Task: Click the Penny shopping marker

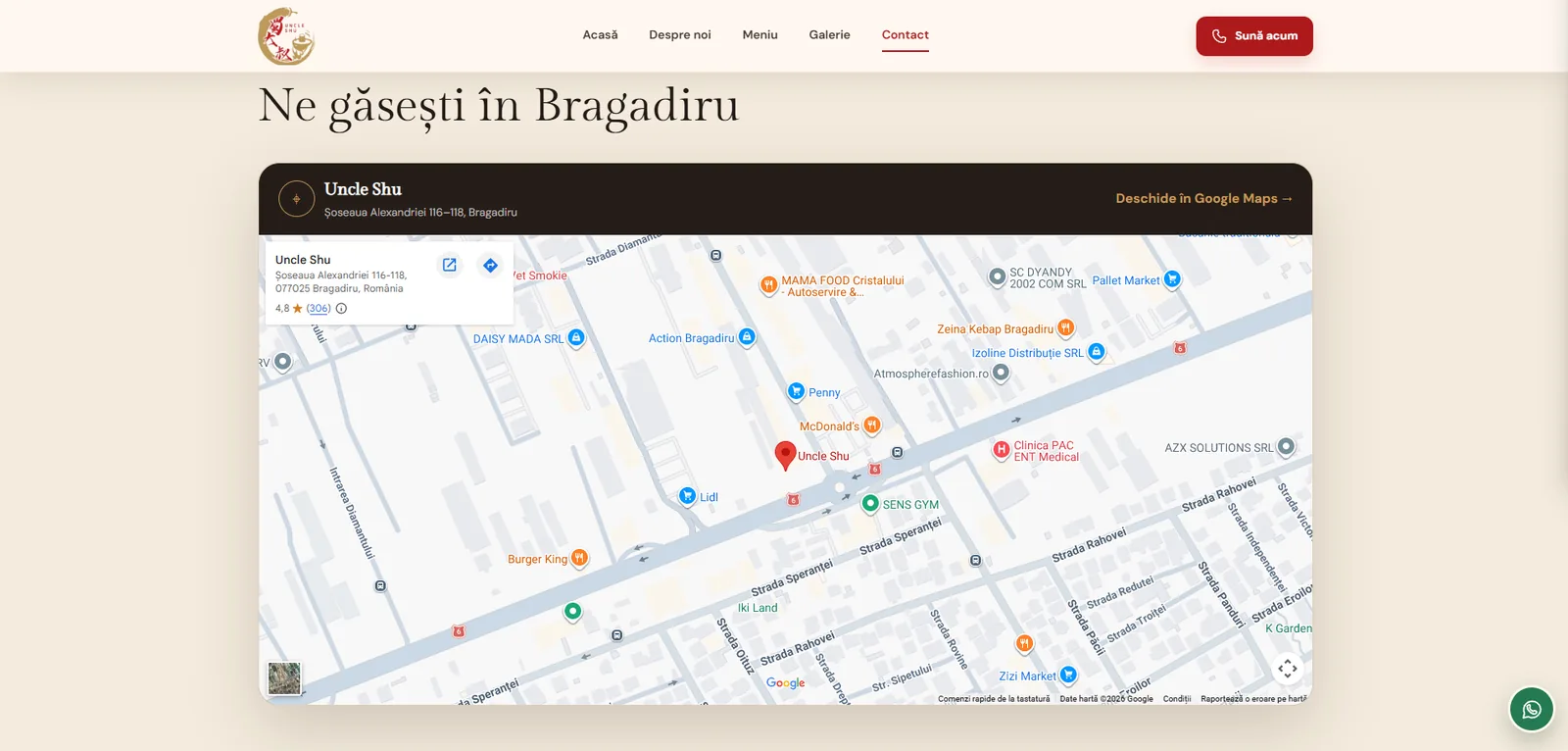Action: pyautogui.click(x=796, y=391)
